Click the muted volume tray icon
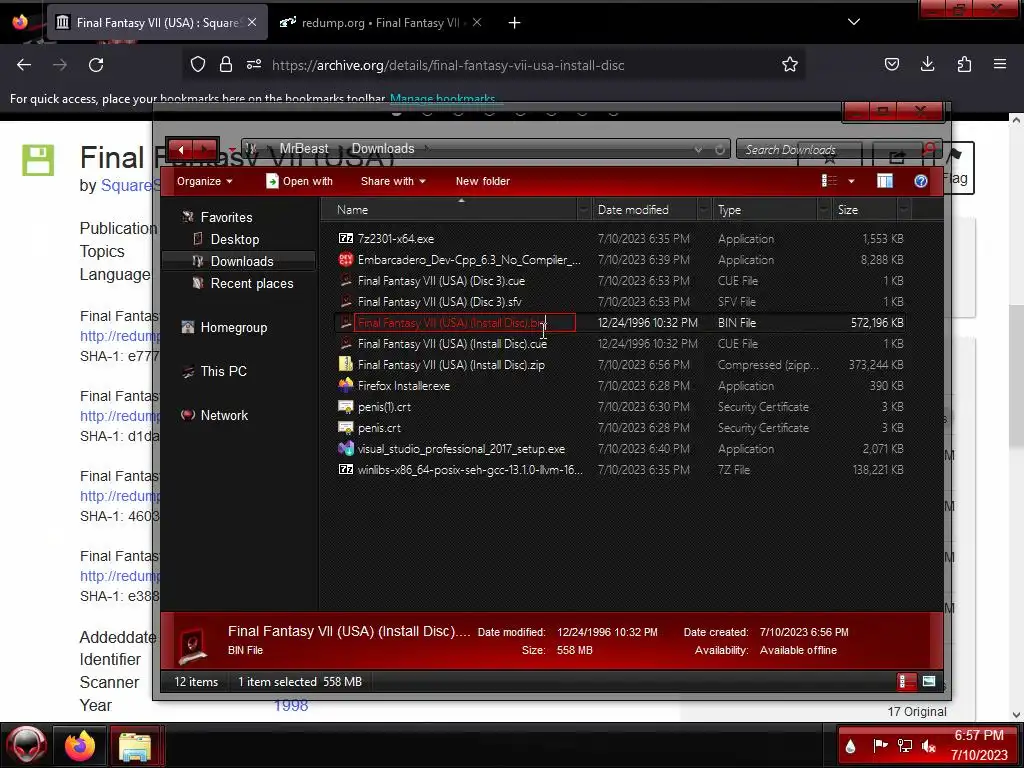The width and height of the screenshot is (1024, 768). (x=928, y=746)
